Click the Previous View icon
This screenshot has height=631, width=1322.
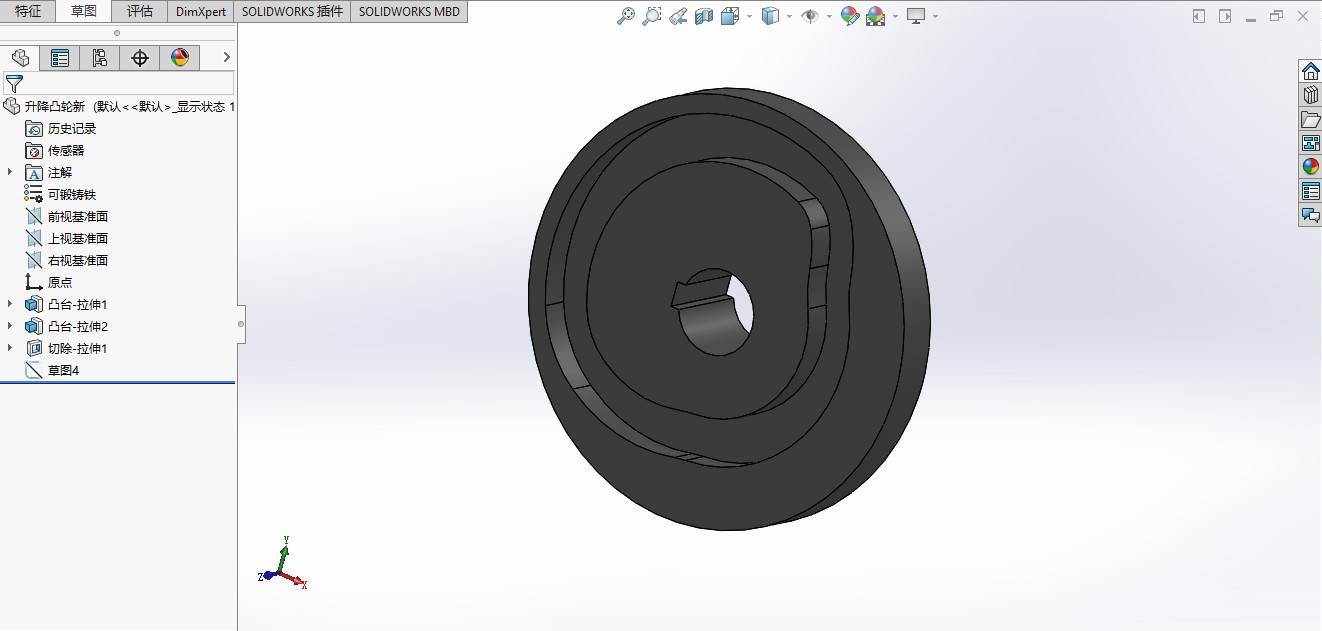678,16
